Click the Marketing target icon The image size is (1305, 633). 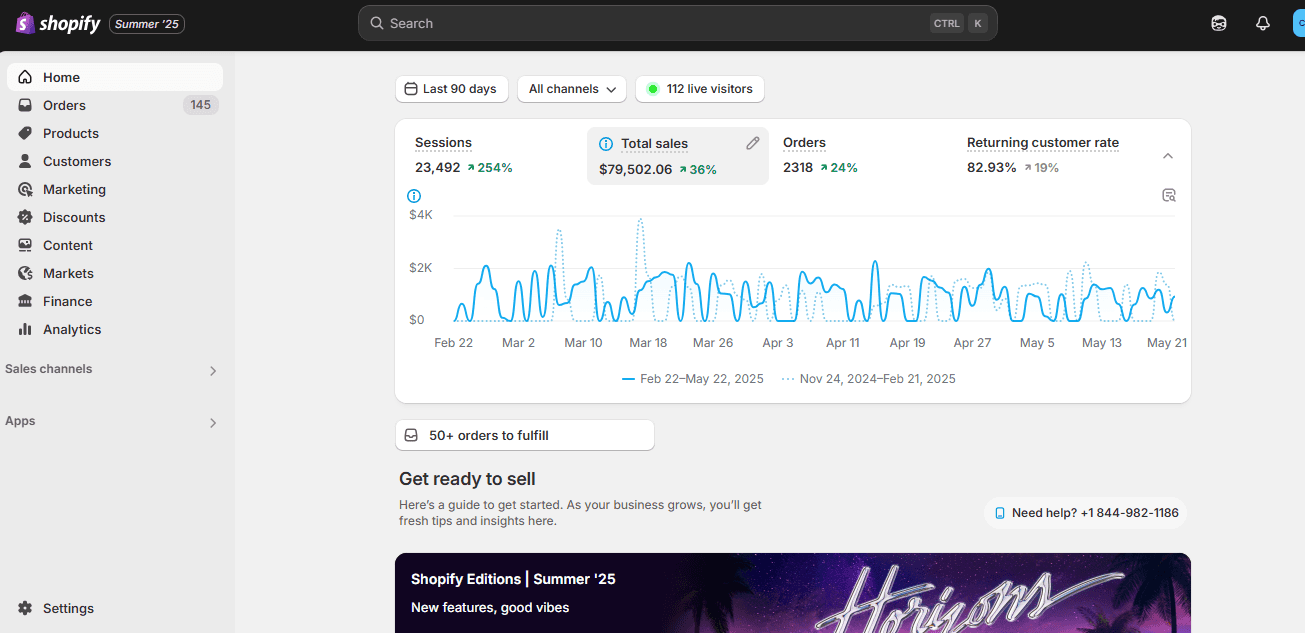click(x=25, y=189)
